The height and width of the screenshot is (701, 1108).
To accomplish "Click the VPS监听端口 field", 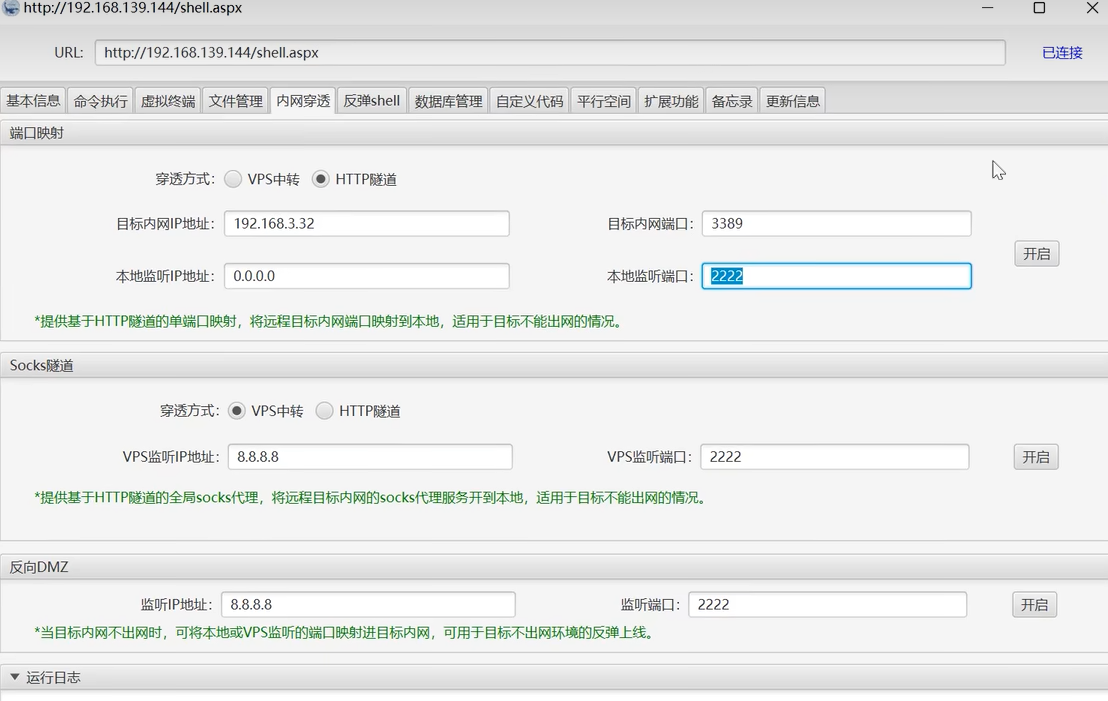I will pyautogui.click(x=835, y=456).
